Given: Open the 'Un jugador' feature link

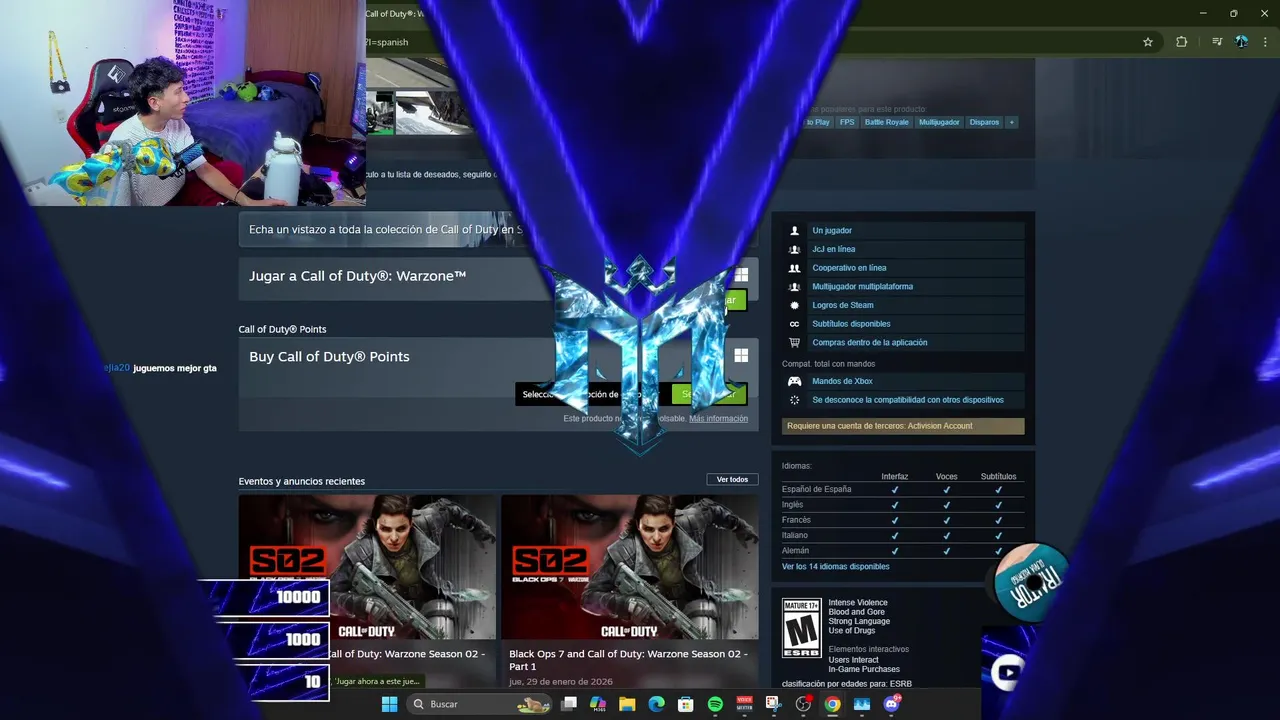Looking at the screenshot, I should tap(832, 230).
